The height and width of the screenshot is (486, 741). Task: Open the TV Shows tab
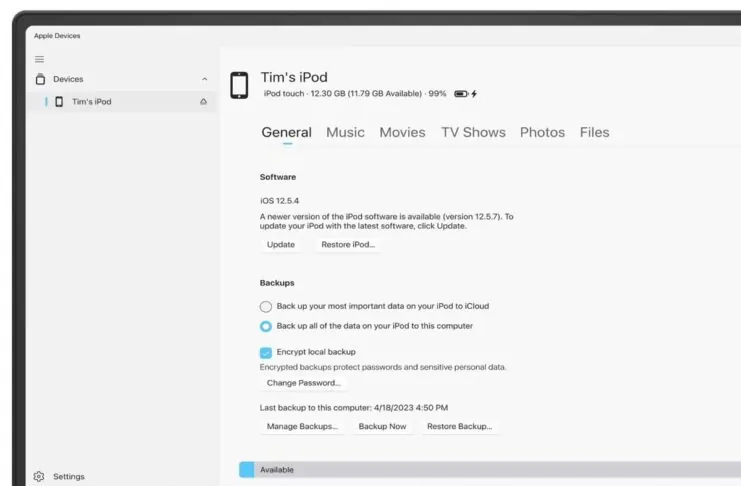(474, 132)
